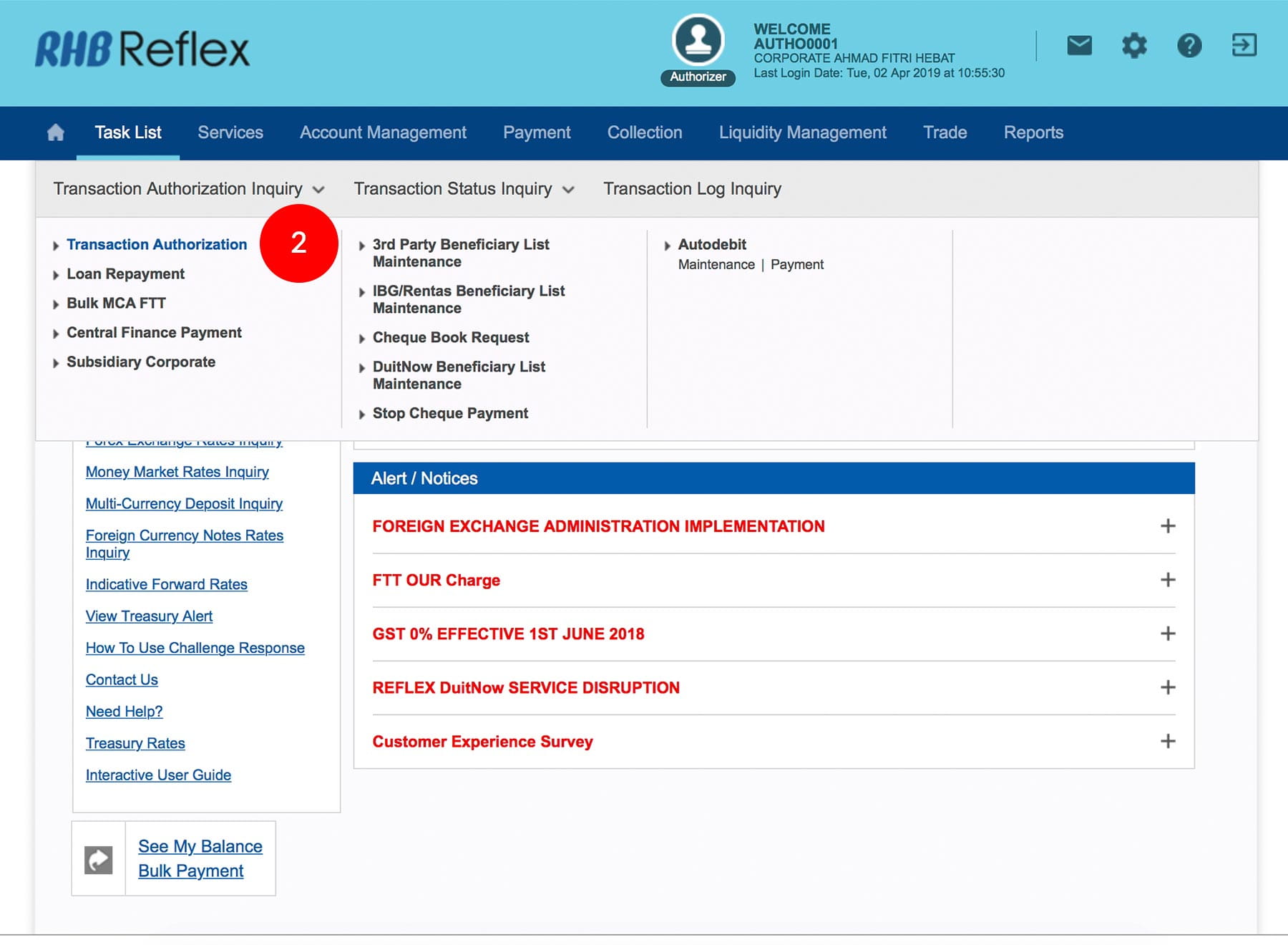1288x945 pixels.
Task: Click the share arrow icon beside See My Balance
Action: click(99, 859)
